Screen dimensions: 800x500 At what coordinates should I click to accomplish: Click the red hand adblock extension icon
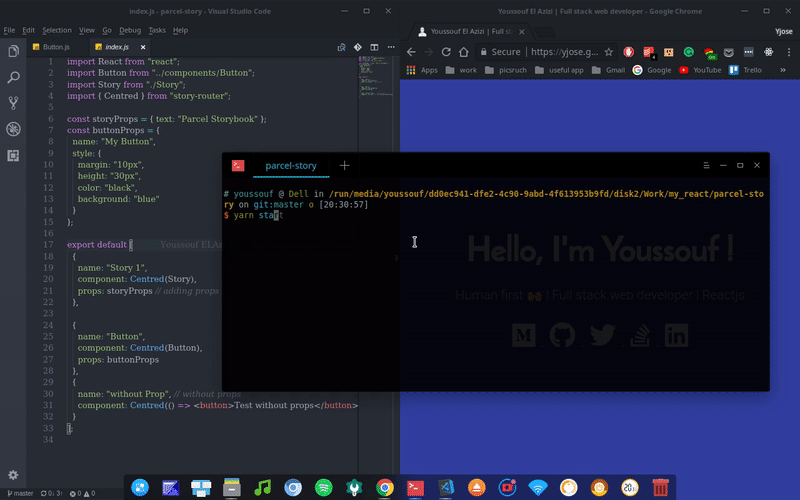(x=629, y=52)
